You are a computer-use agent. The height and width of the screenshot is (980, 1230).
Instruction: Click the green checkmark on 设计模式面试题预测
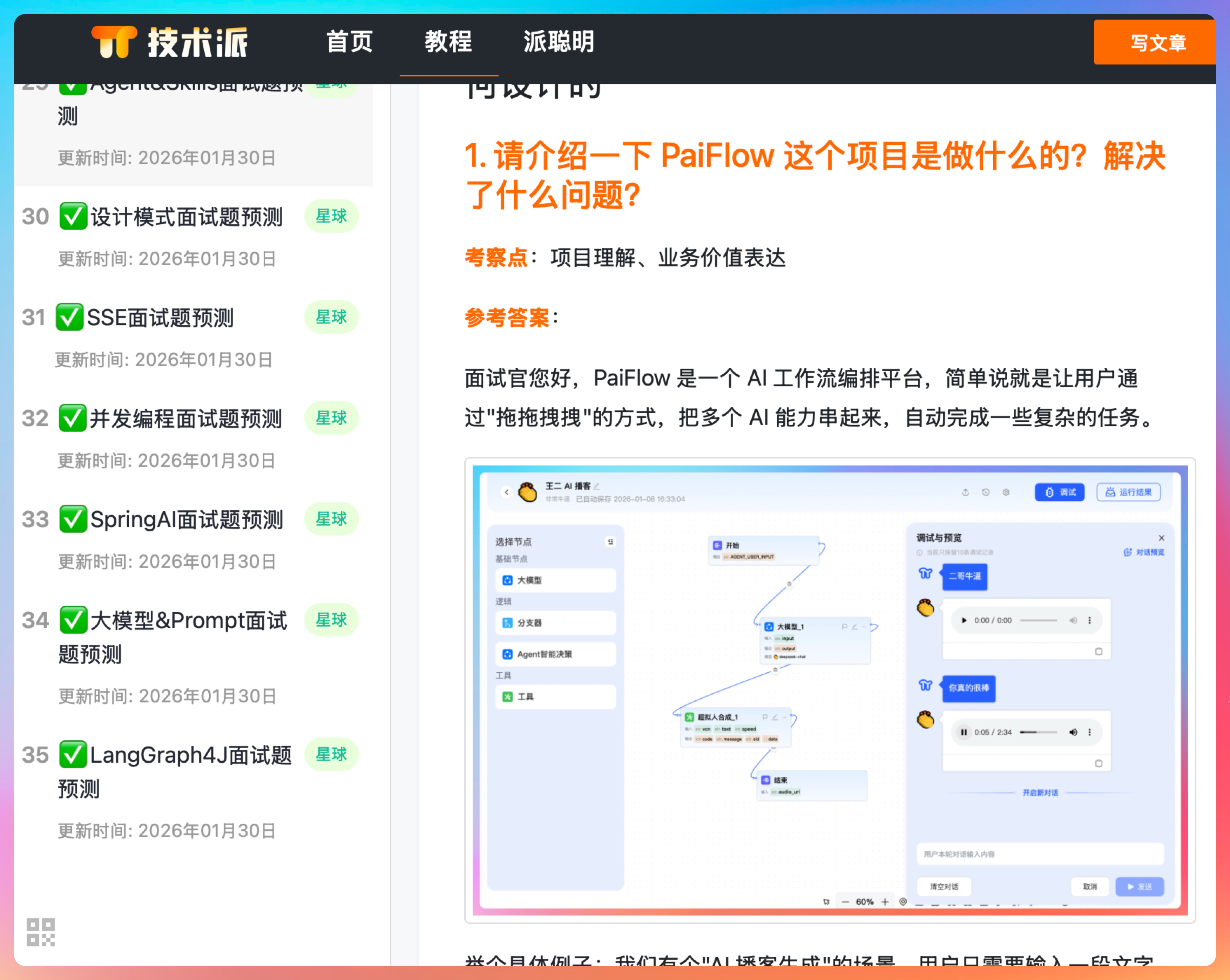click(x=73, y=217)
